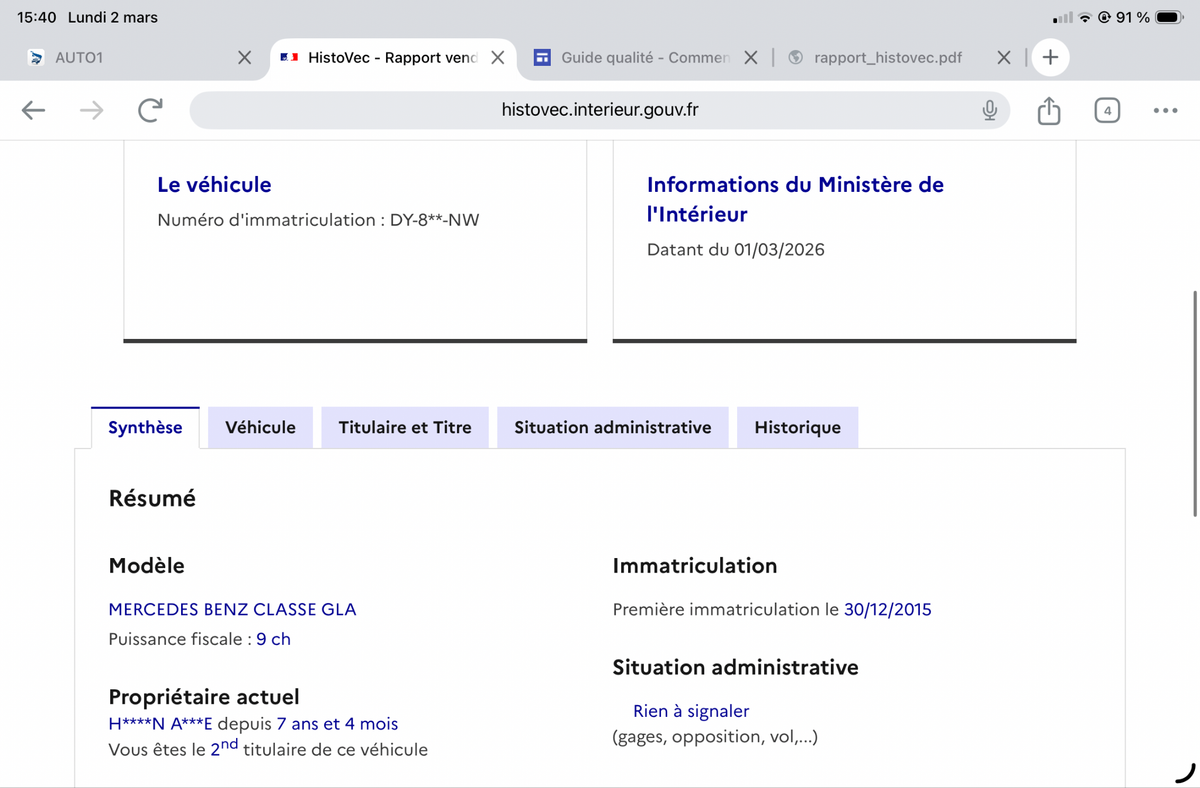The height and width of the screenshot is (788, 1200).
Task: Click the Le véhicule heading
Action: click(214, 184)
